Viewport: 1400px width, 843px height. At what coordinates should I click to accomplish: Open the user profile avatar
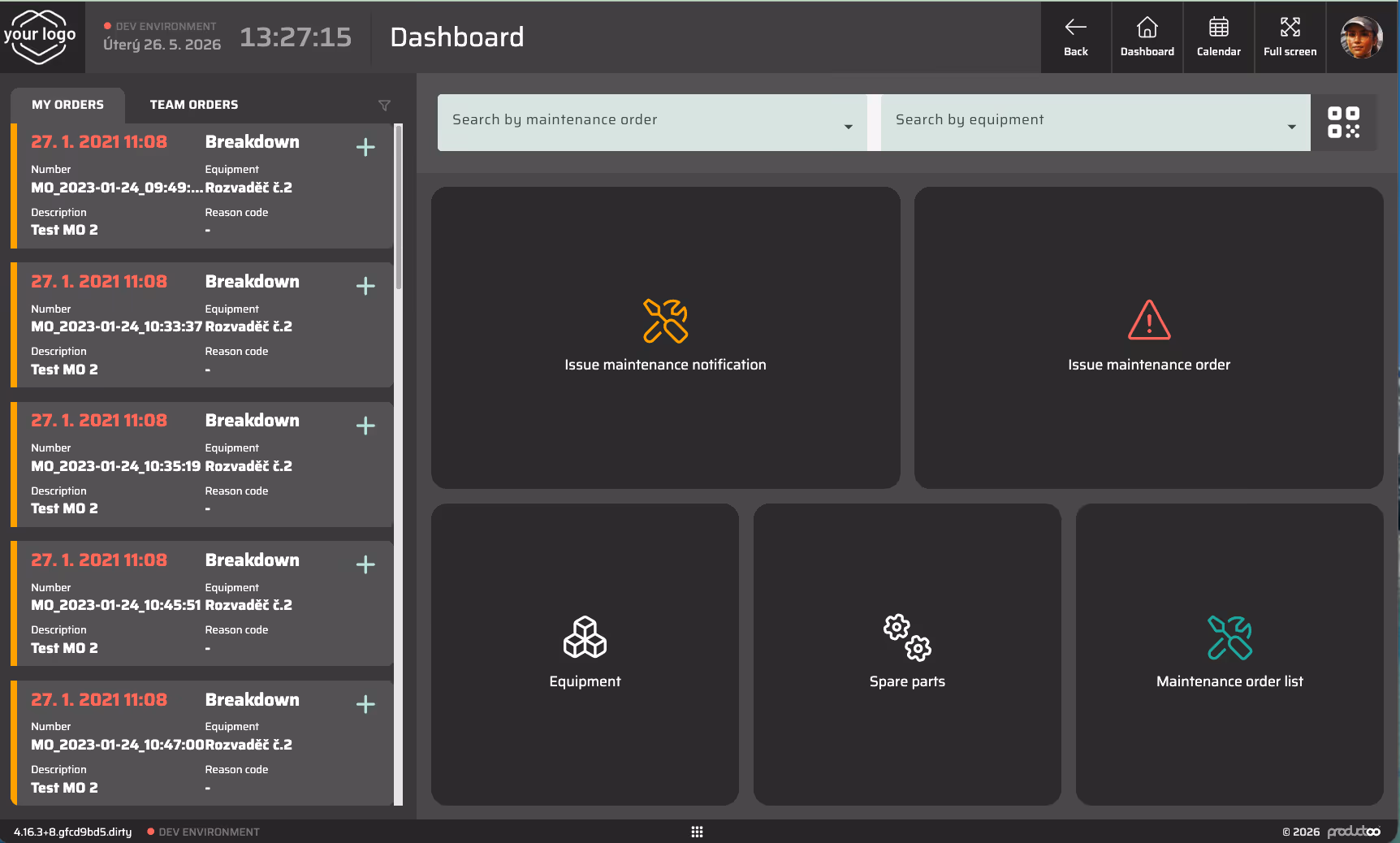1361,37
